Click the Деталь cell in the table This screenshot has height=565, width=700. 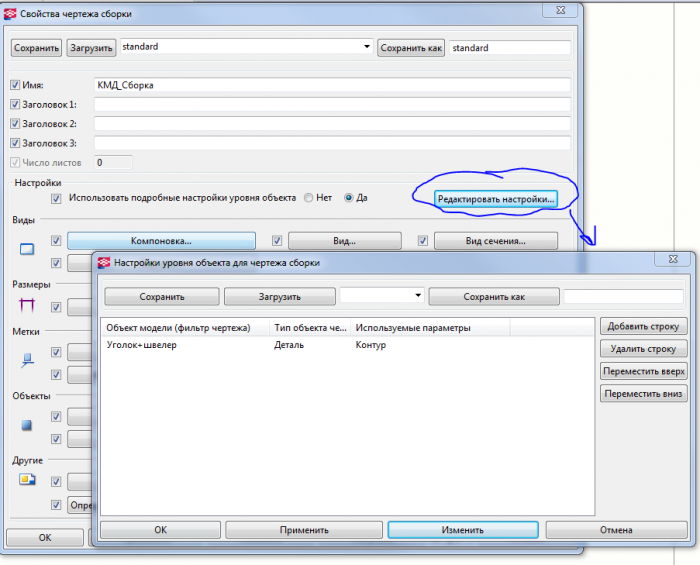tap(289, 345)
